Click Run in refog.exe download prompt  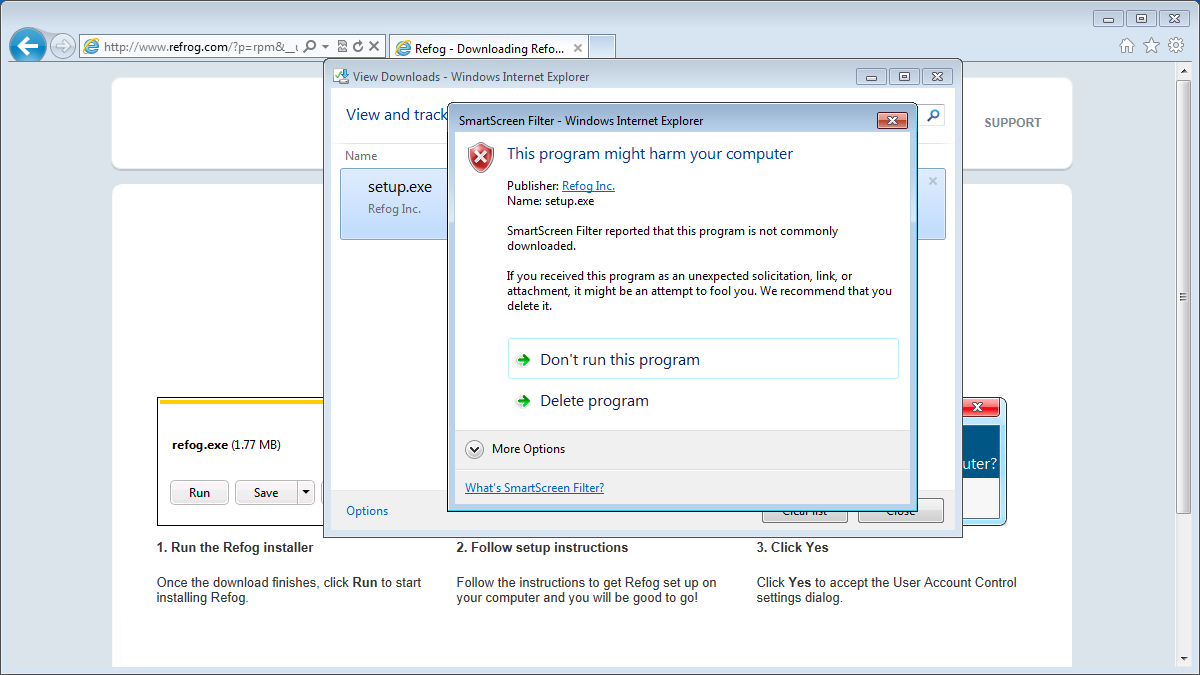pos(199,492)
